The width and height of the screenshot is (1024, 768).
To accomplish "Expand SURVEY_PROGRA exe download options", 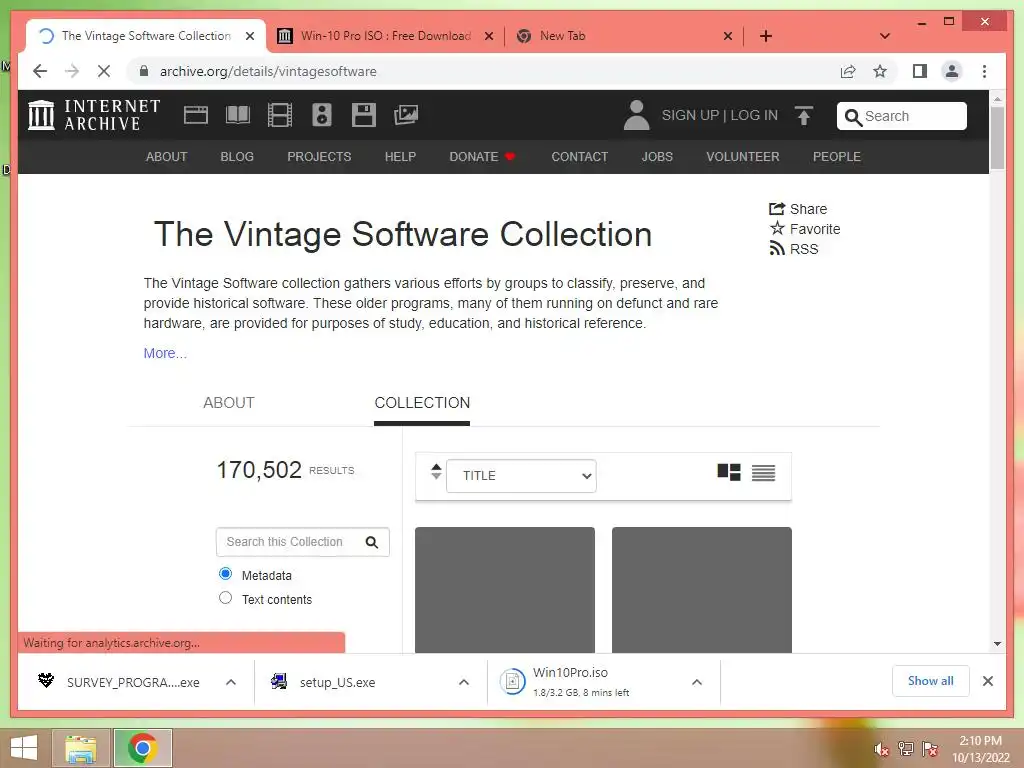I will click(231, 682).
